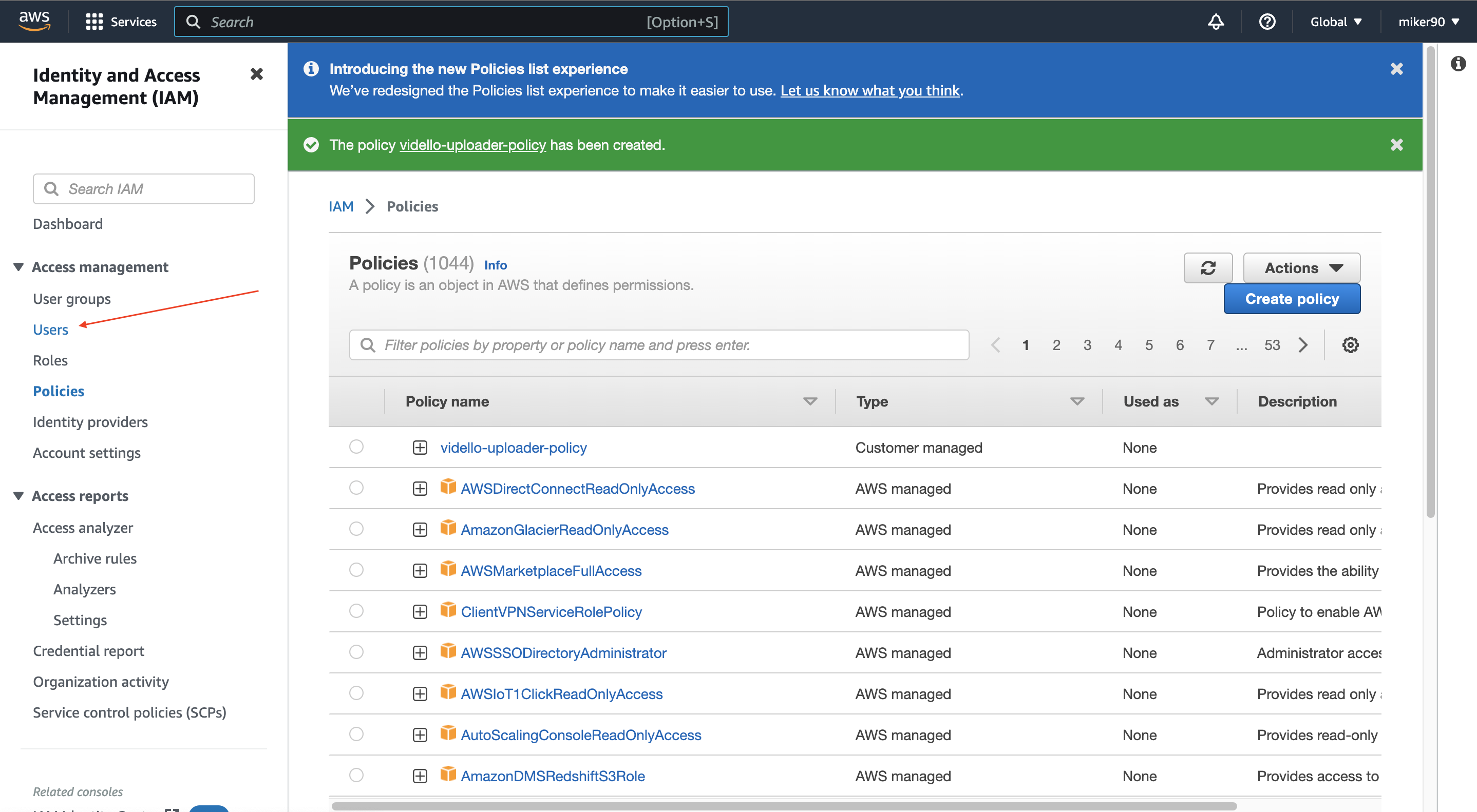Open the AWS home logo
The image size is (1477, 812).
(x=34, y=21)
